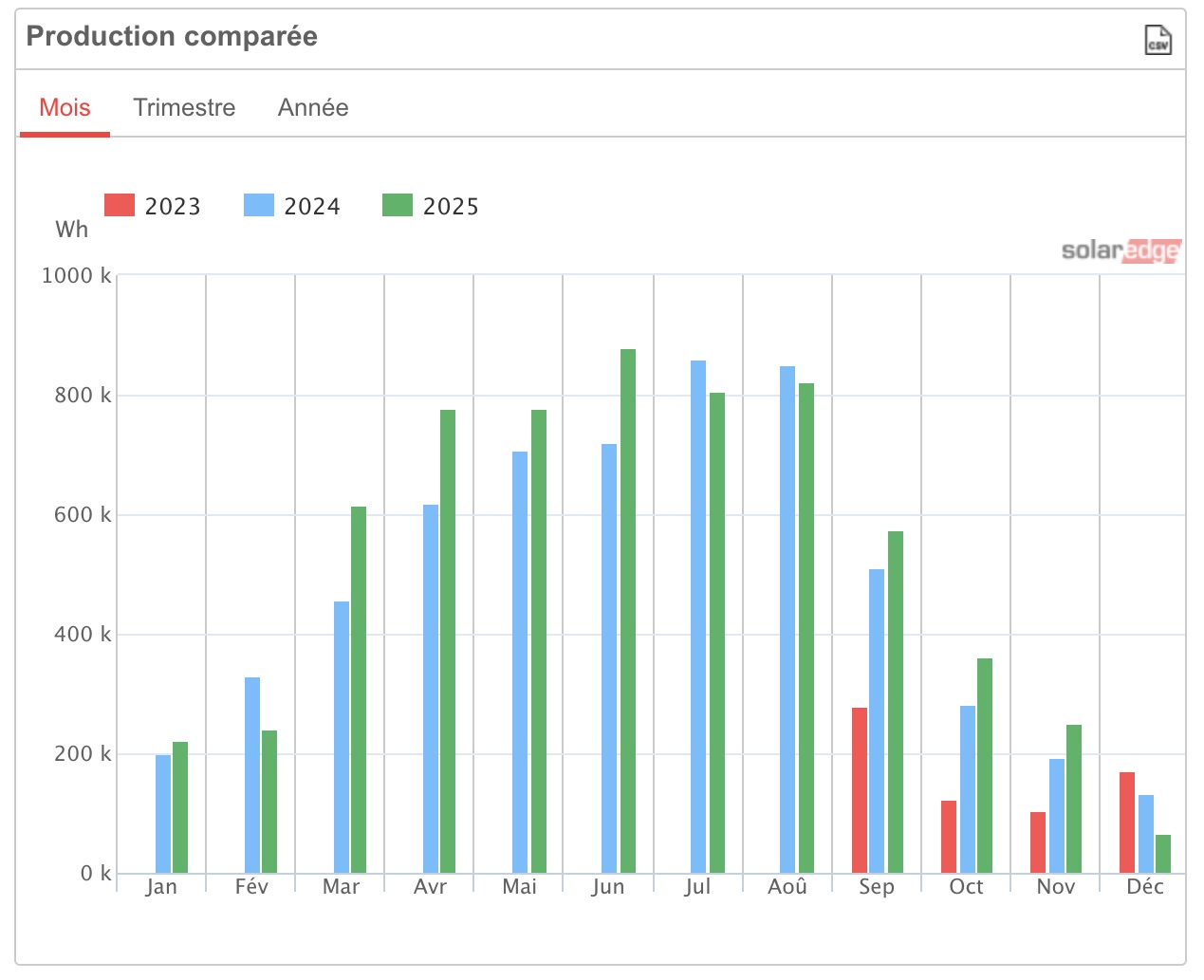Select the blue Août 2024 bar
This screenshot has width=1204, height=980.
tap(787, 619)
